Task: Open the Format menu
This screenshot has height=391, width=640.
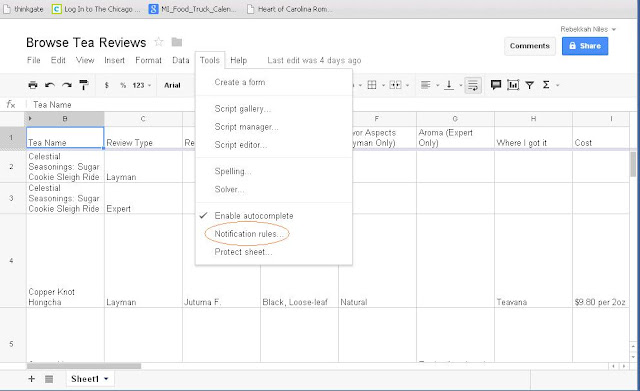Action: [148, 60]
